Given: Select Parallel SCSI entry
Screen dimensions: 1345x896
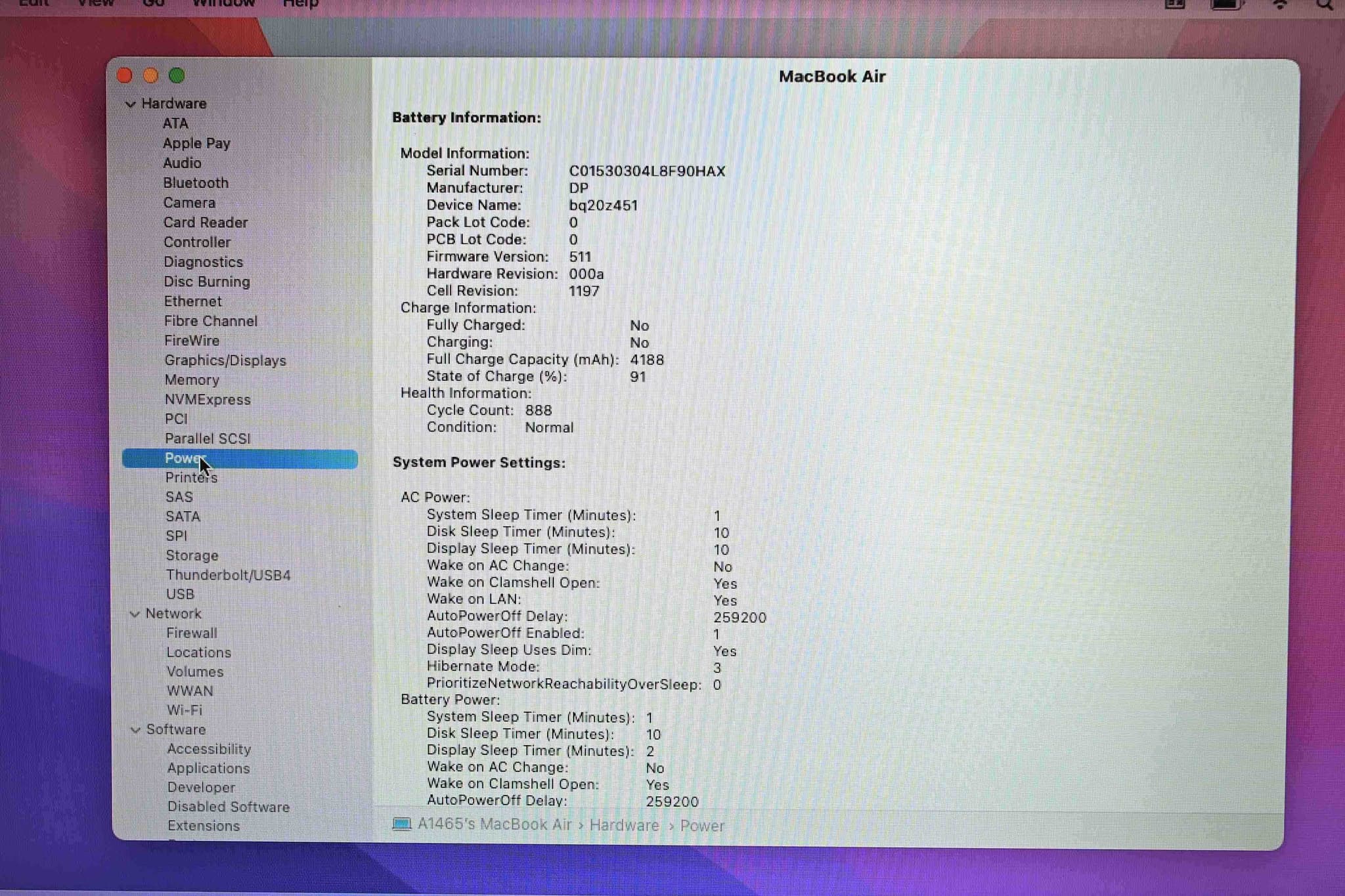Looking at the screenshot, I should tap(208, 438).
